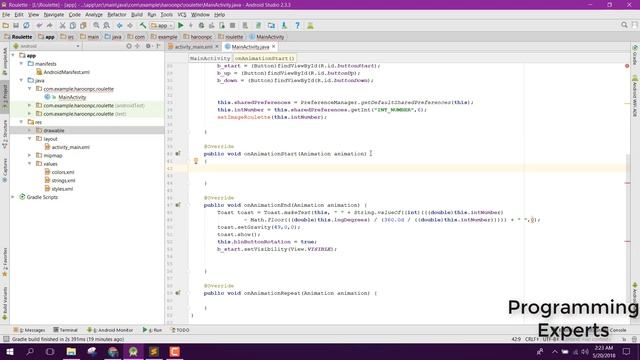This screenshot has width=640, height=360.
Task: Switch to the activity_main.xml editor tab
Action: pos(193,47)
